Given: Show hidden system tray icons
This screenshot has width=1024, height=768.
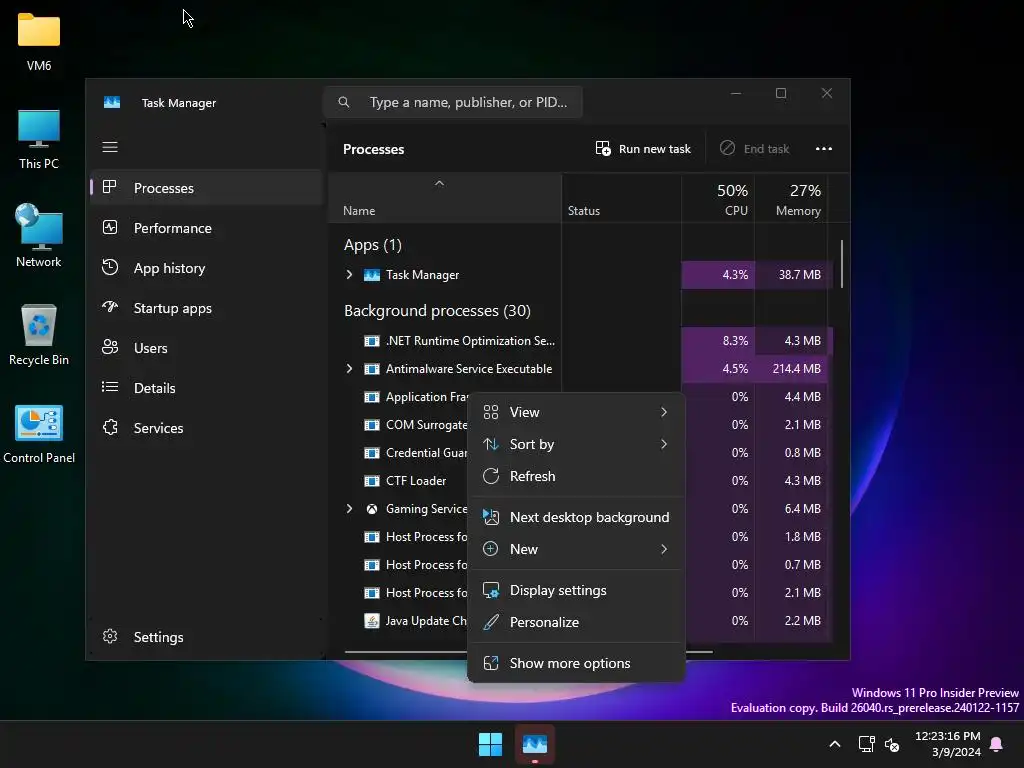Looking at the screenshot, I should point(835,744).
